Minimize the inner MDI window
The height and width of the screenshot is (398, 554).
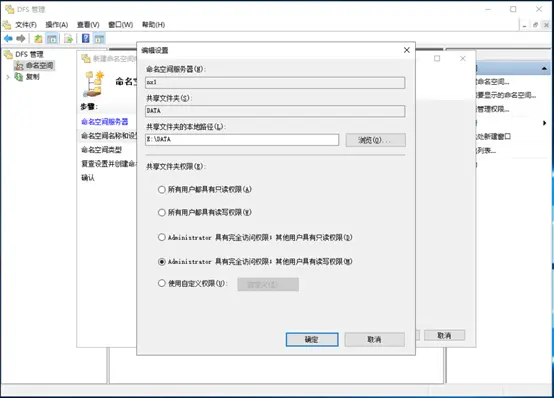(x=524, y=25)
